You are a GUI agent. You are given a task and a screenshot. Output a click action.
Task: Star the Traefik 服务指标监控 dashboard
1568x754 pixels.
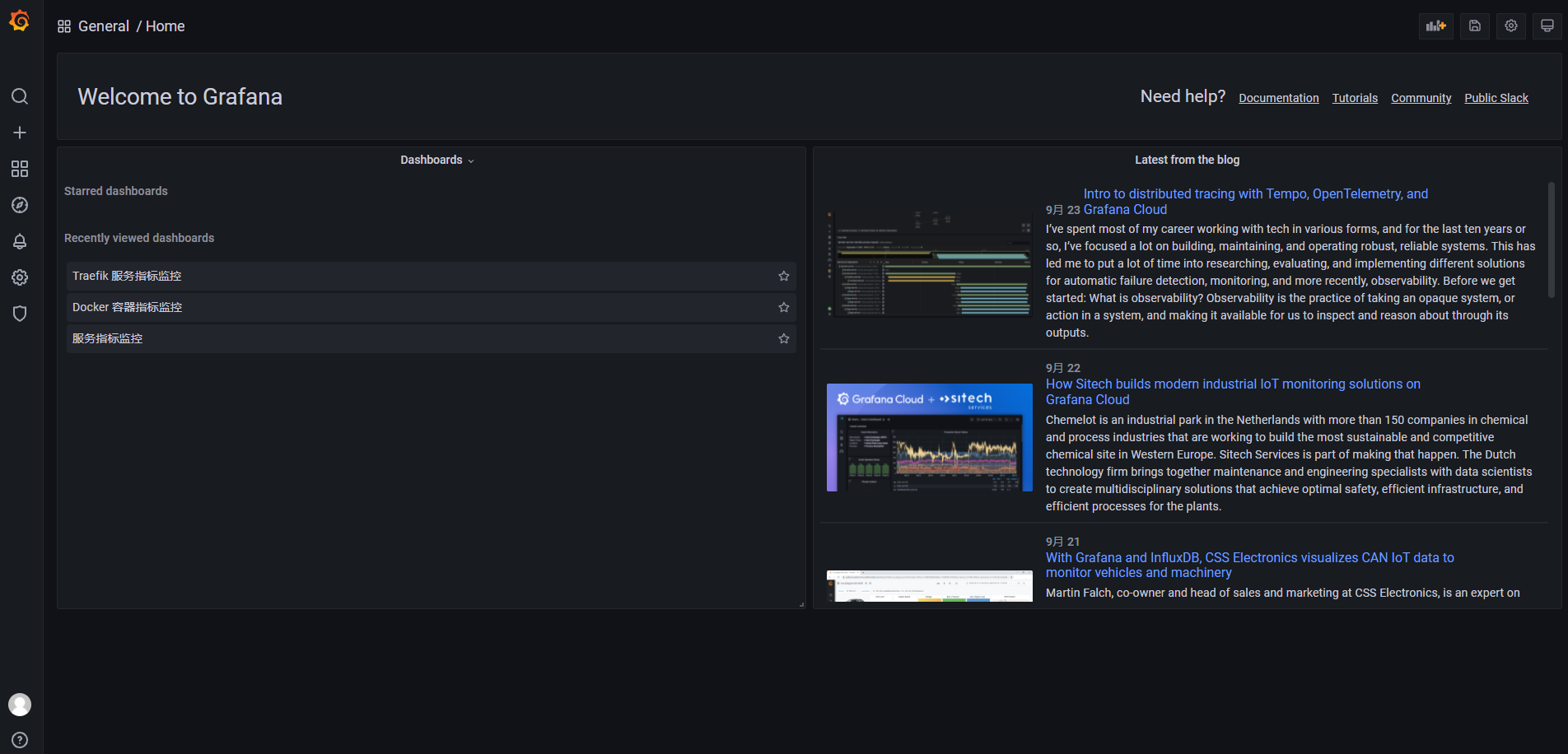click(784, 276)
